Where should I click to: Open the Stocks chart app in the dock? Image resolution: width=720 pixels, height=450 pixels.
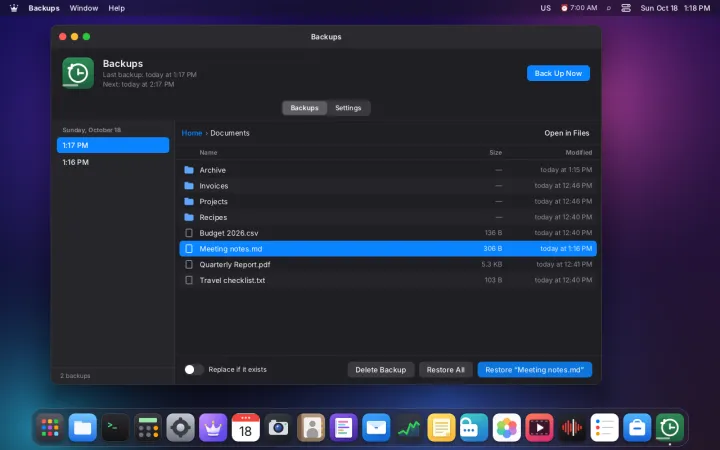point(409,428)
